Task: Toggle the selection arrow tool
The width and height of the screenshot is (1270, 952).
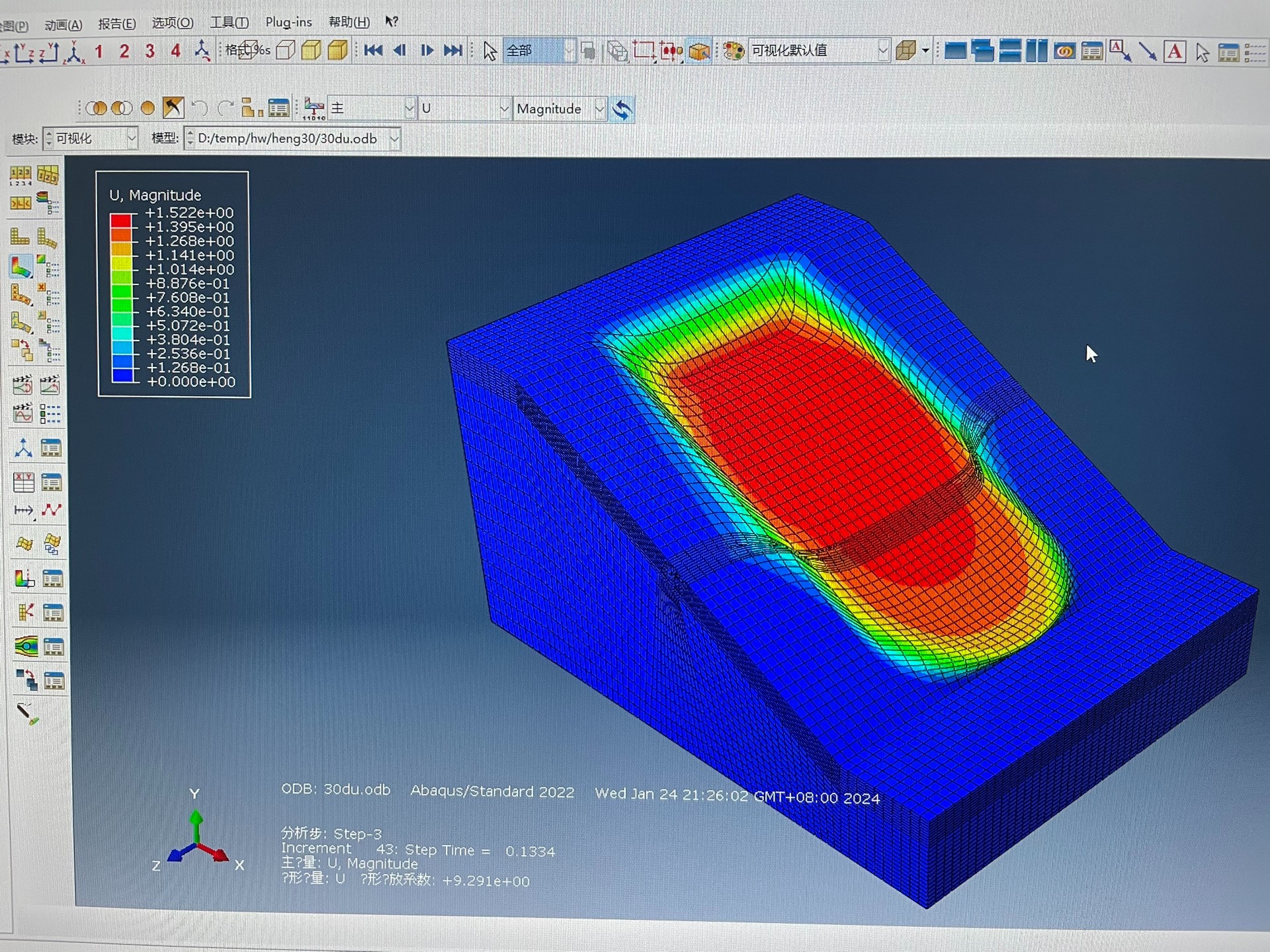Action: (x=489, y=51)
